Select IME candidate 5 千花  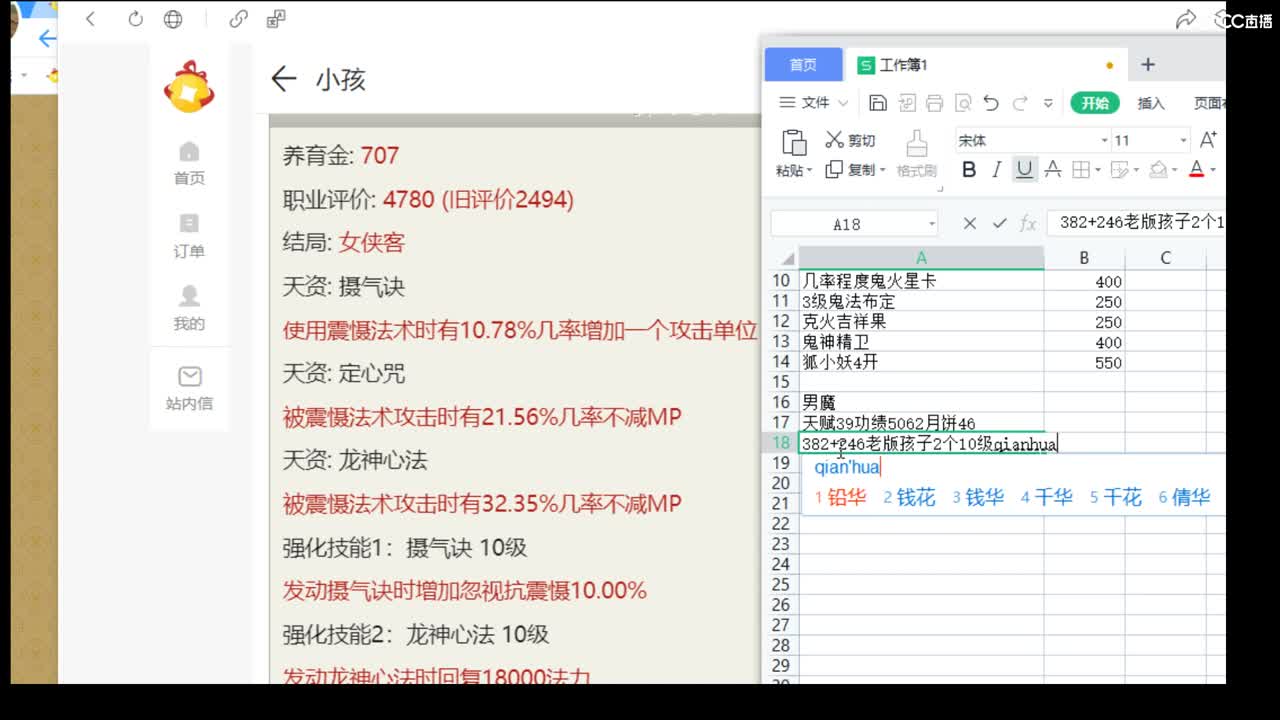pyautogui.click(x=1115, y=497)
